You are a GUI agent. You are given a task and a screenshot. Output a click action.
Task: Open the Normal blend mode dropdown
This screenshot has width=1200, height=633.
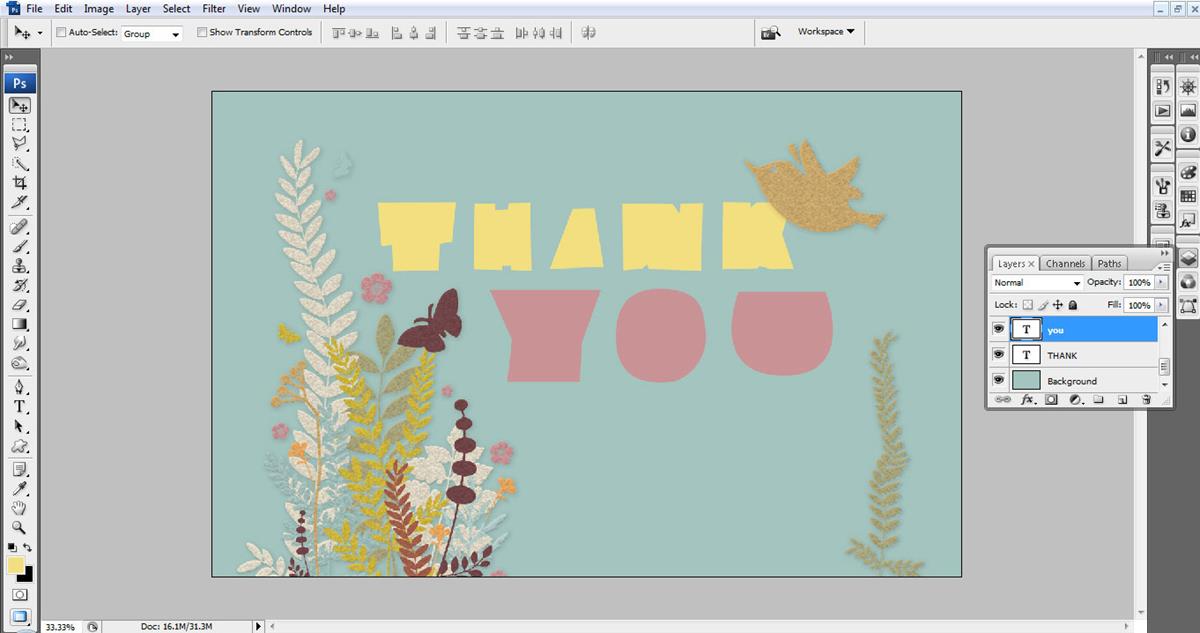pyautogui.click(x=1037, y=283)
